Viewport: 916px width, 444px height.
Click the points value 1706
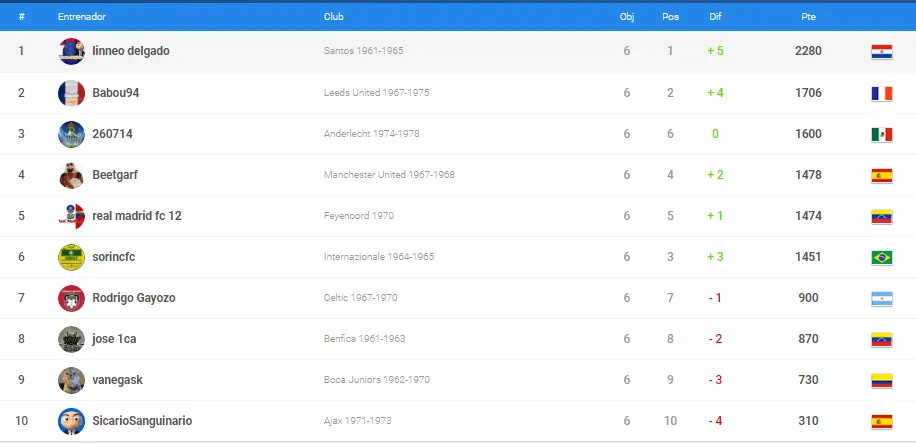tap(809, 92)
